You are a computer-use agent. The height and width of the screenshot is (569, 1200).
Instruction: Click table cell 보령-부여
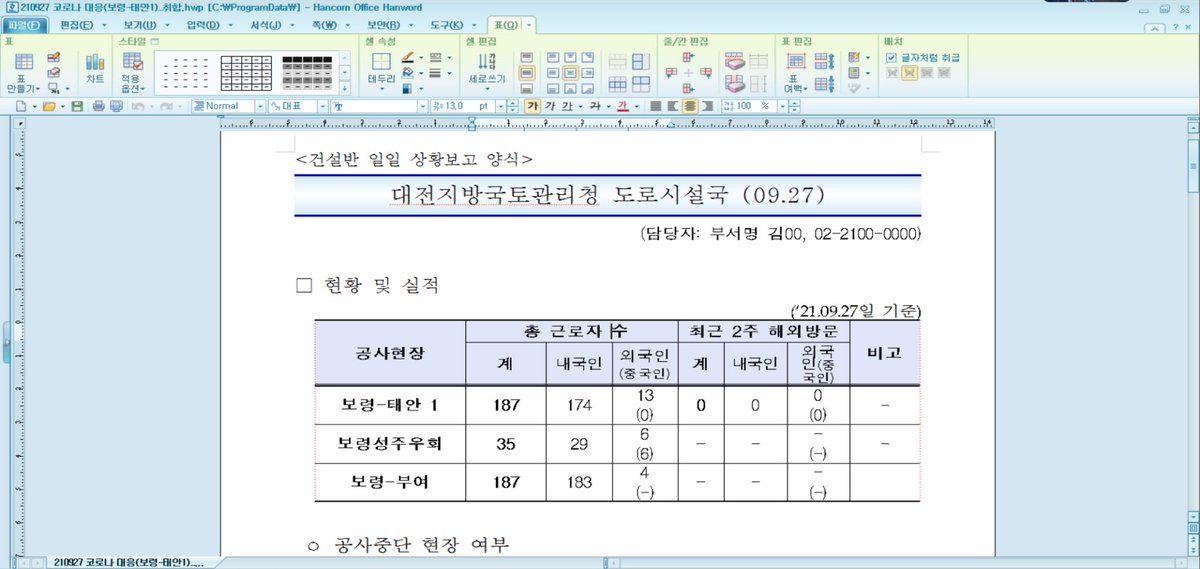(389, 482)
